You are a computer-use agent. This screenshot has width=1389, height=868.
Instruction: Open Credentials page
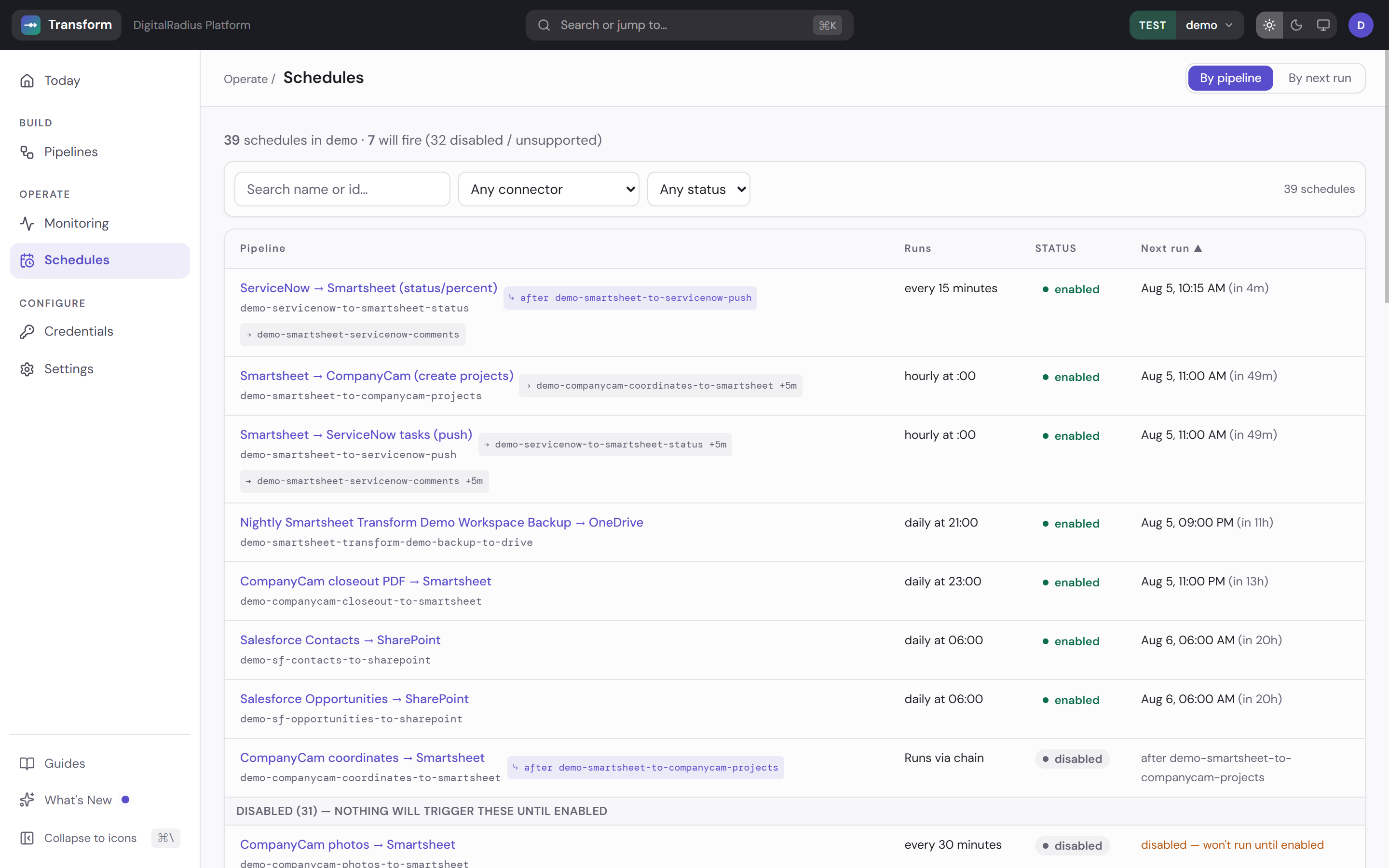99,332
